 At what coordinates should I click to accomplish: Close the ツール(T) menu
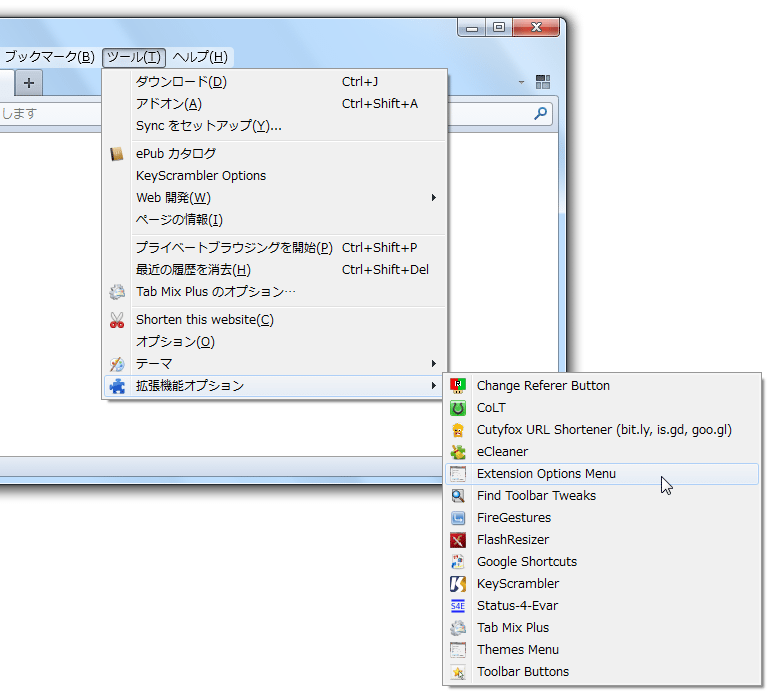click(134, 57)
